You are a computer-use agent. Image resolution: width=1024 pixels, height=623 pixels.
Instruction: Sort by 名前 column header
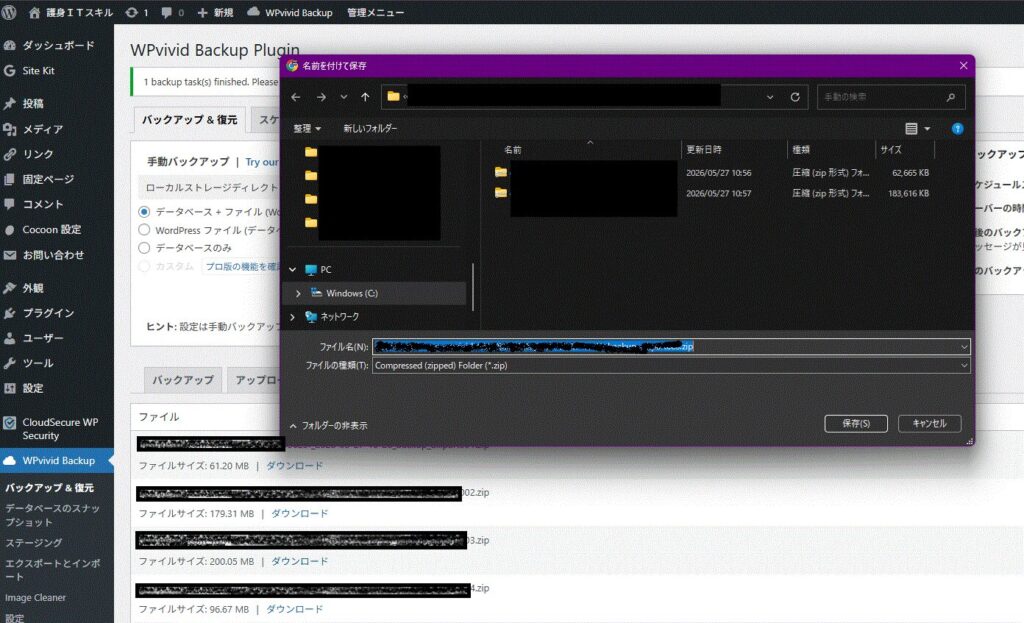point(513,150)
